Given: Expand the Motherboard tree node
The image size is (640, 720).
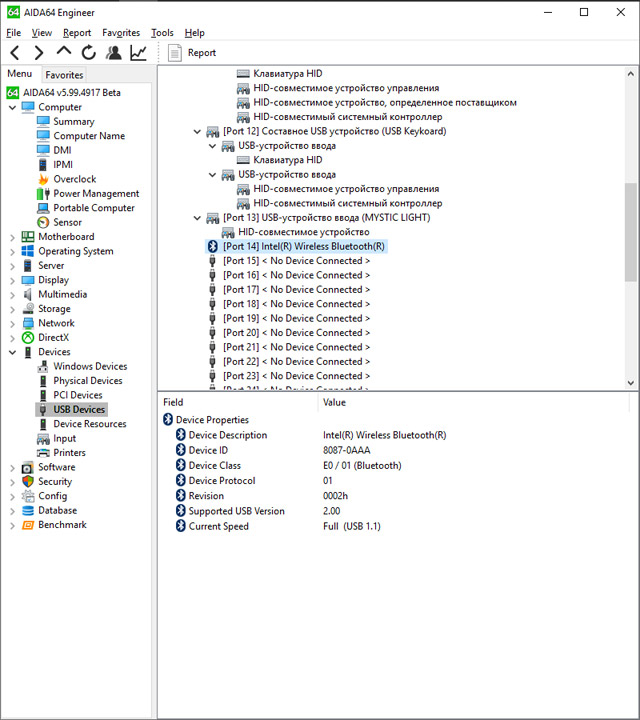Looking at the screenshot, I should pyautogui.click(x=12, y=237).
